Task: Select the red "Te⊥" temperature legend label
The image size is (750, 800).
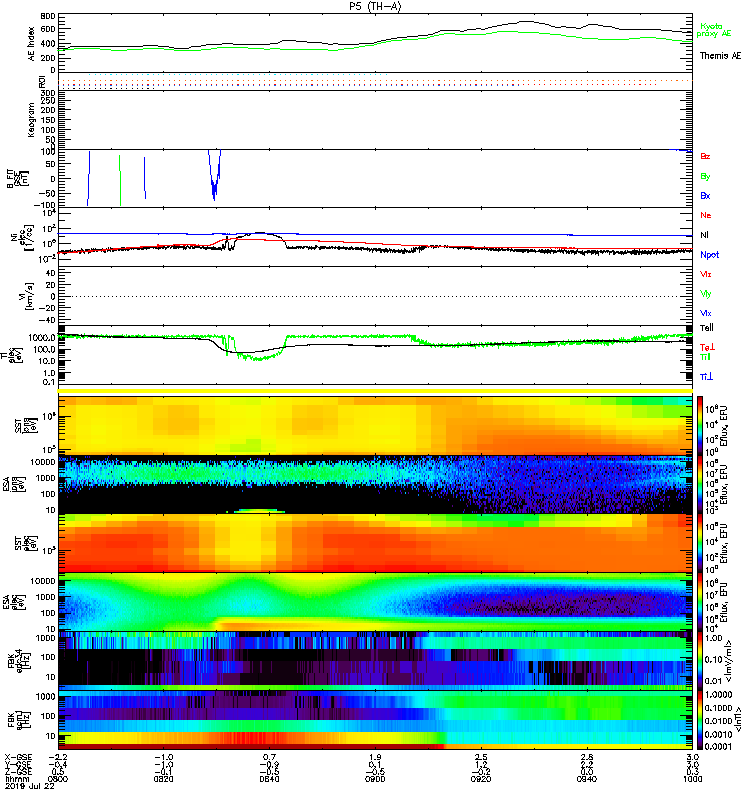Action: [707, 347]
